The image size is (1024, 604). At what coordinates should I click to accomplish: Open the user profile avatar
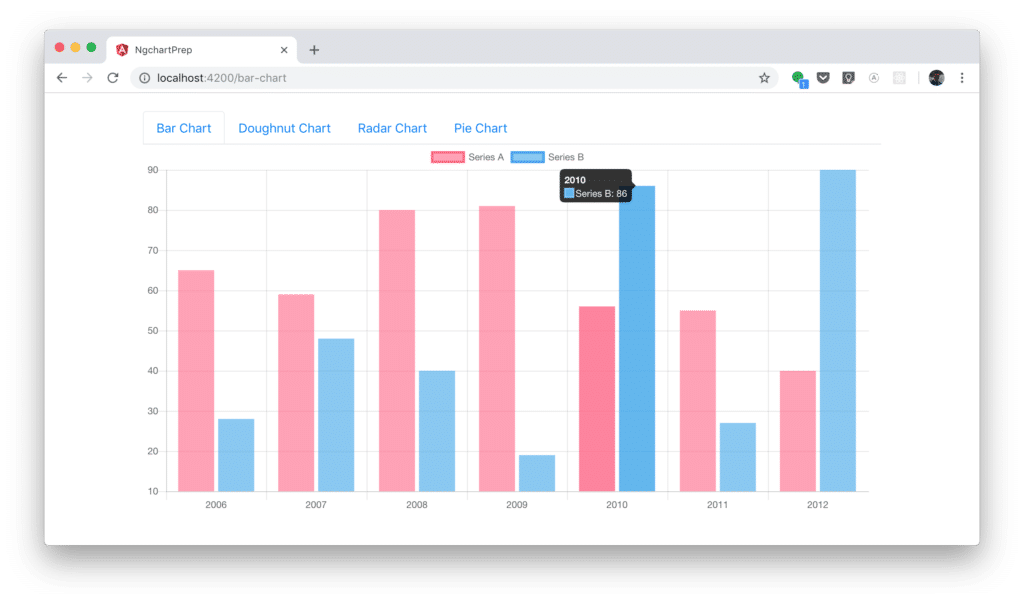[936, 78]
